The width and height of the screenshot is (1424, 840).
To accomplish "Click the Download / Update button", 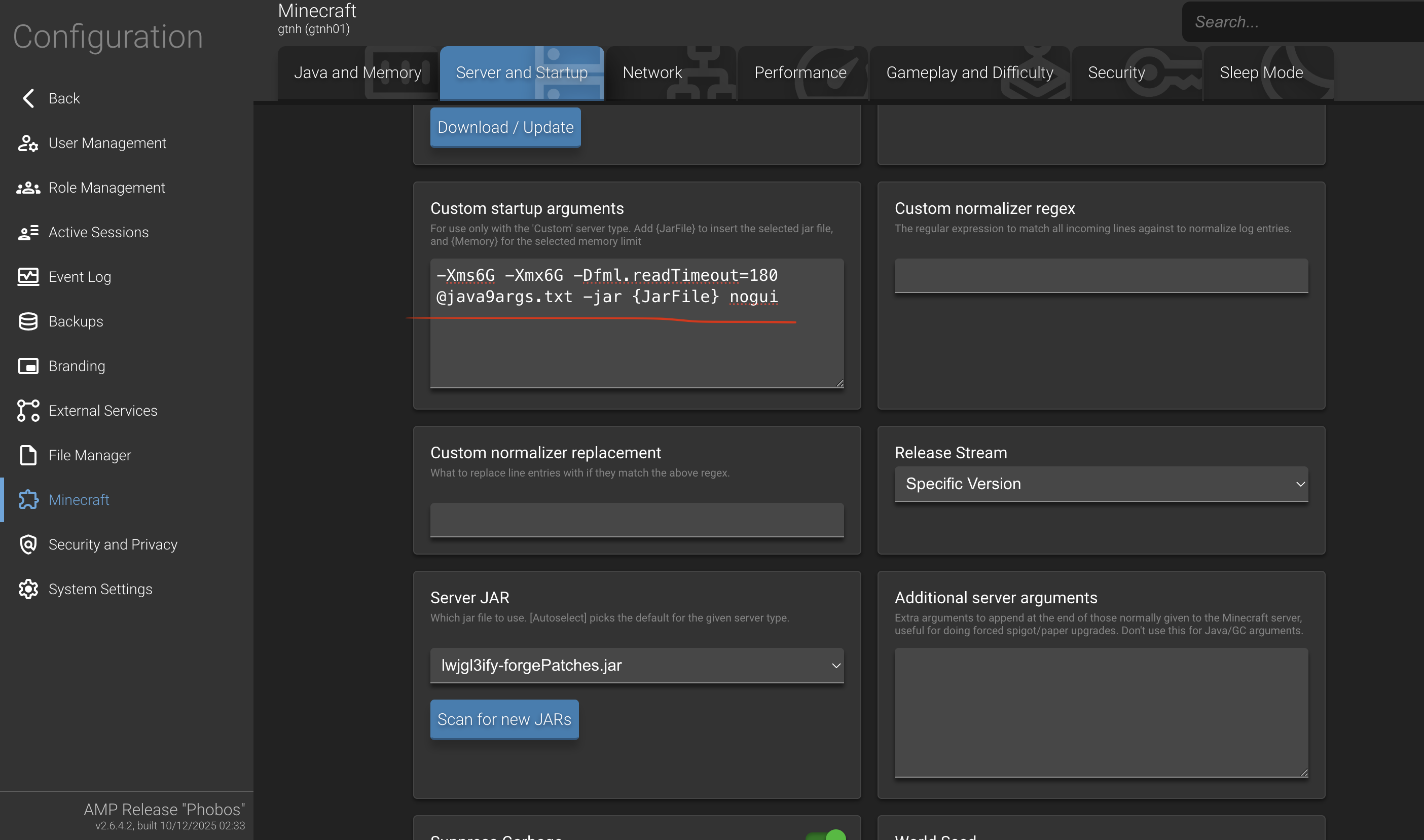I will (x=505, y=127).
